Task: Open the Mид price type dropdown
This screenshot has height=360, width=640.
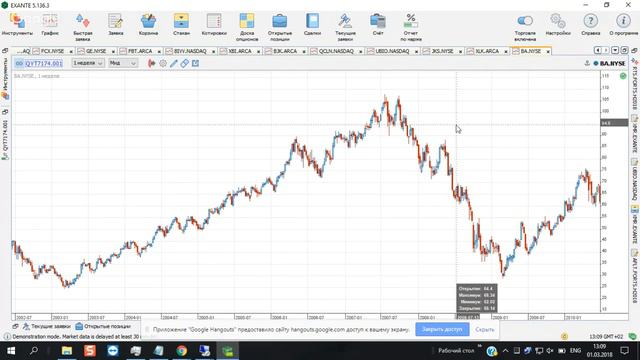Action: [122, 63]
